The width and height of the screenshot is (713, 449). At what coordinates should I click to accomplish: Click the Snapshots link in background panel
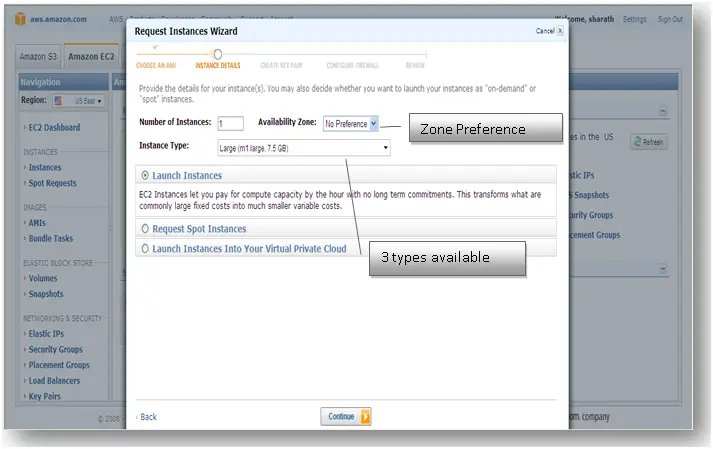point(589,195)
